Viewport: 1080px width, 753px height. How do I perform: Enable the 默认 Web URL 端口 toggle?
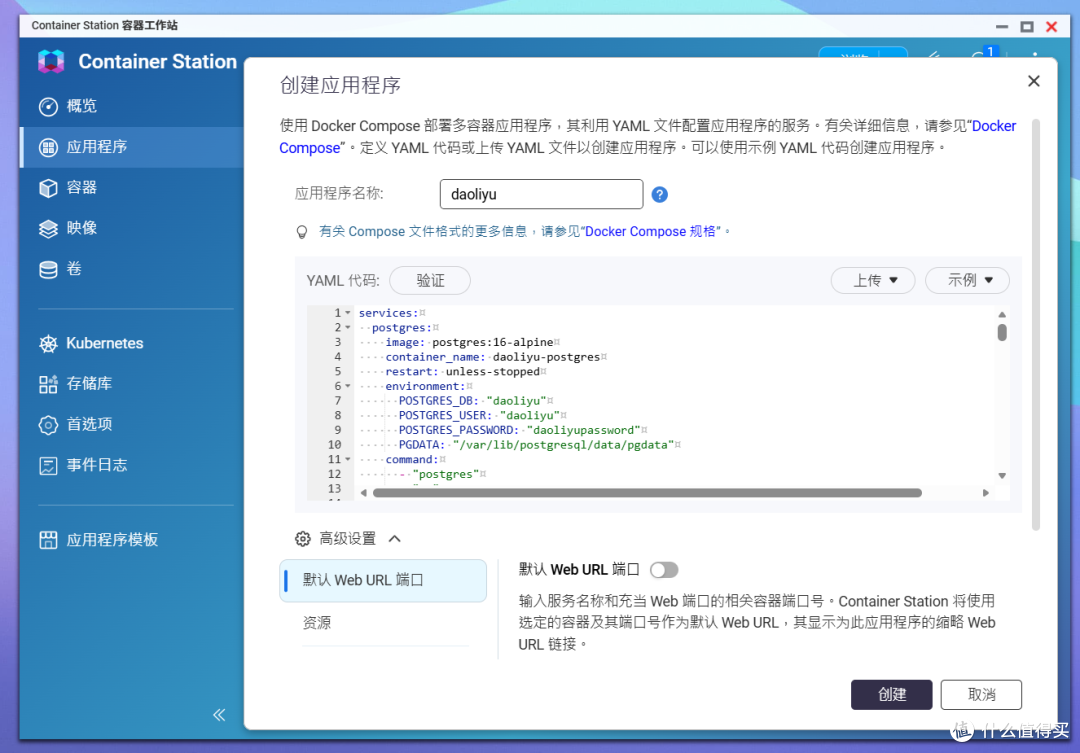click(665, 570)
